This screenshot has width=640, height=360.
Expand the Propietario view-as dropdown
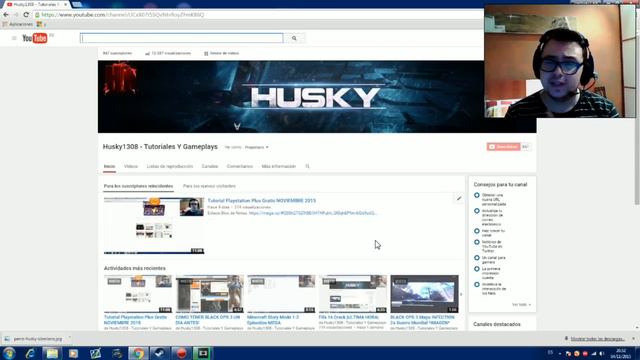click(x=256, y=147)
